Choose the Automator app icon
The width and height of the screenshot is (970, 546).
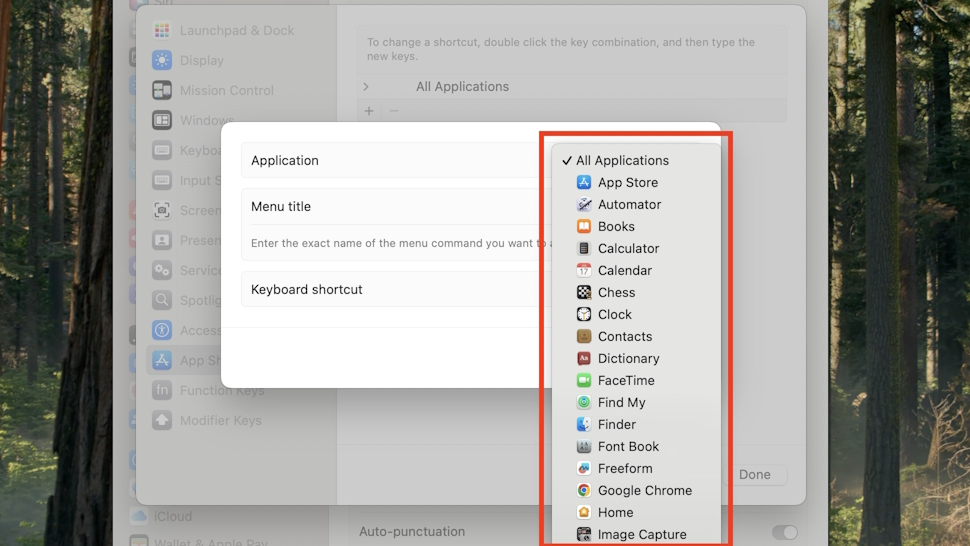(x=583, y=204)
